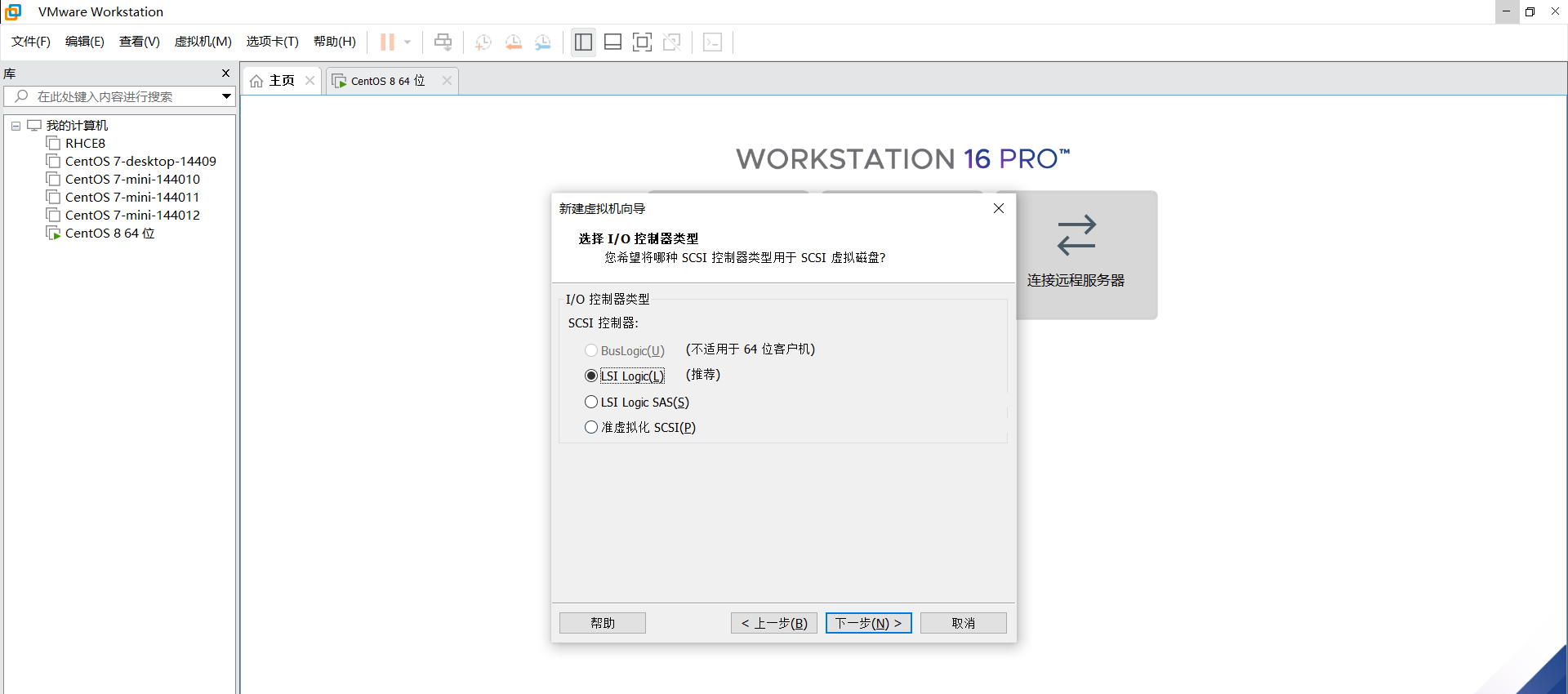Select RHCE8 virtual machine
Image resolution: width=1568 pixels, height=694 pixels.
85,143
